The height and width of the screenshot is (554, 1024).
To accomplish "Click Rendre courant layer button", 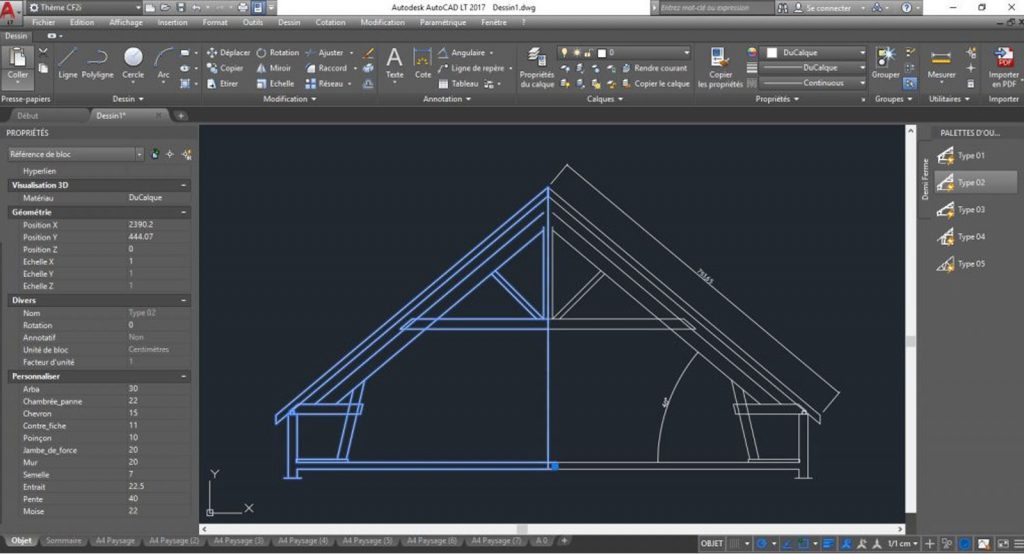I will pyautogui.click(x=660, y=68).
